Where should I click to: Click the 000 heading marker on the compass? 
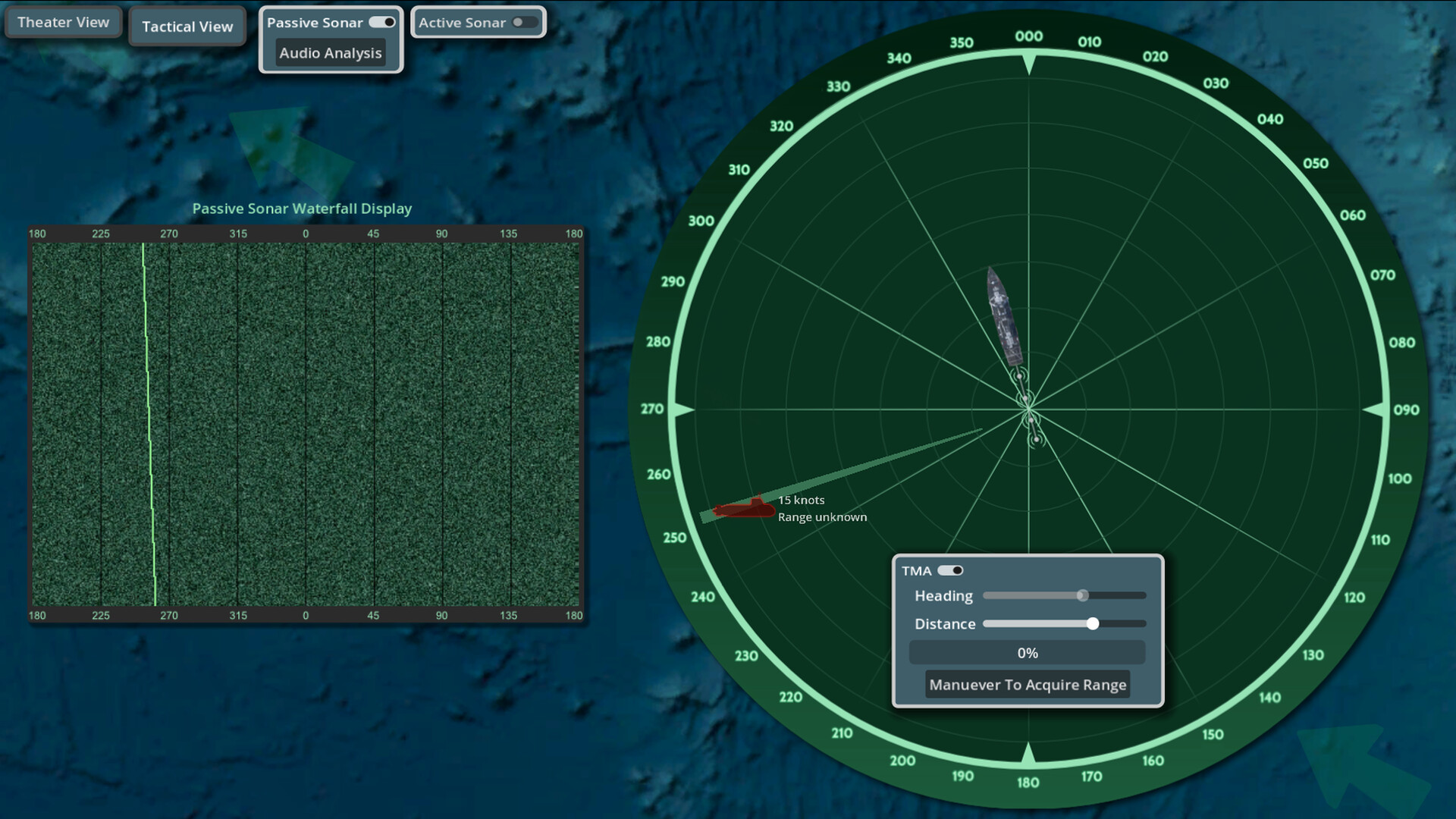click(1029, 34)
